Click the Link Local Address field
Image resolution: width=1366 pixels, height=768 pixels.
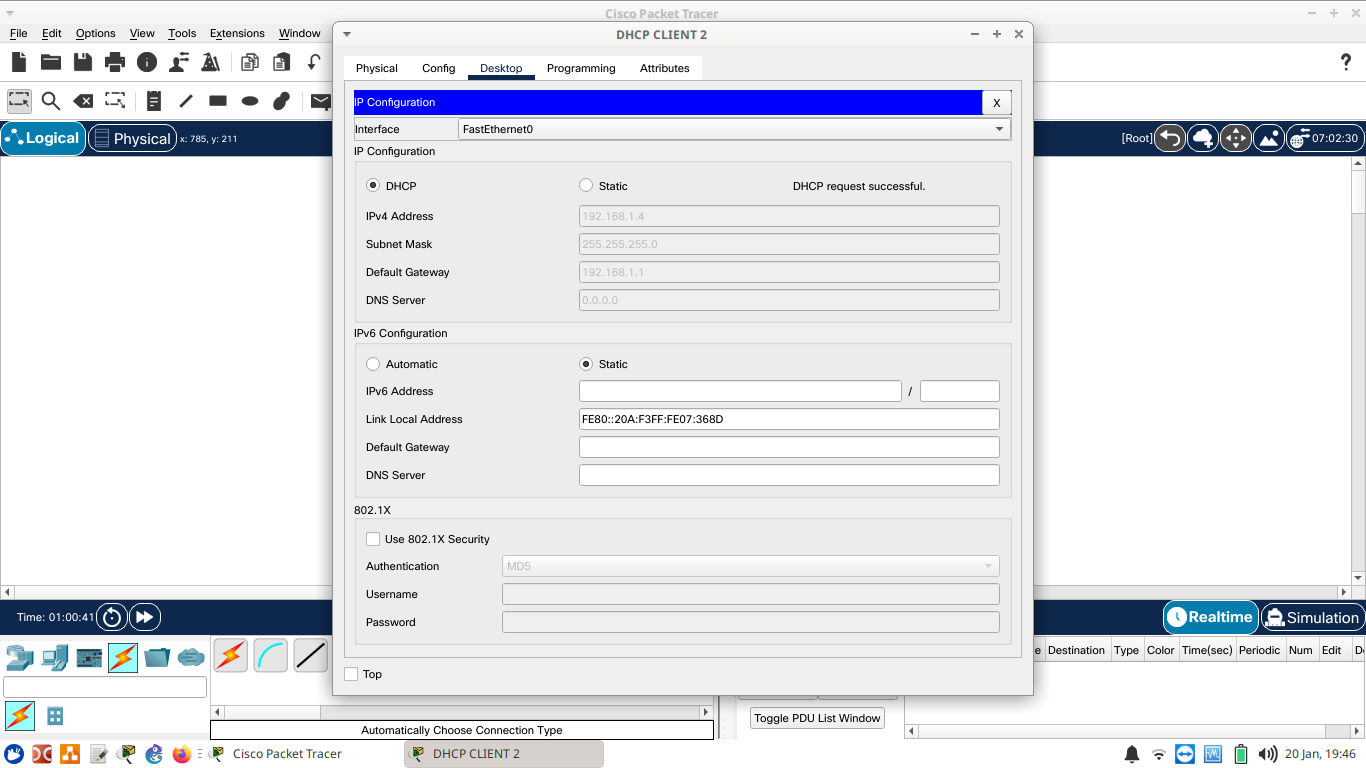[x=789, y=419]
